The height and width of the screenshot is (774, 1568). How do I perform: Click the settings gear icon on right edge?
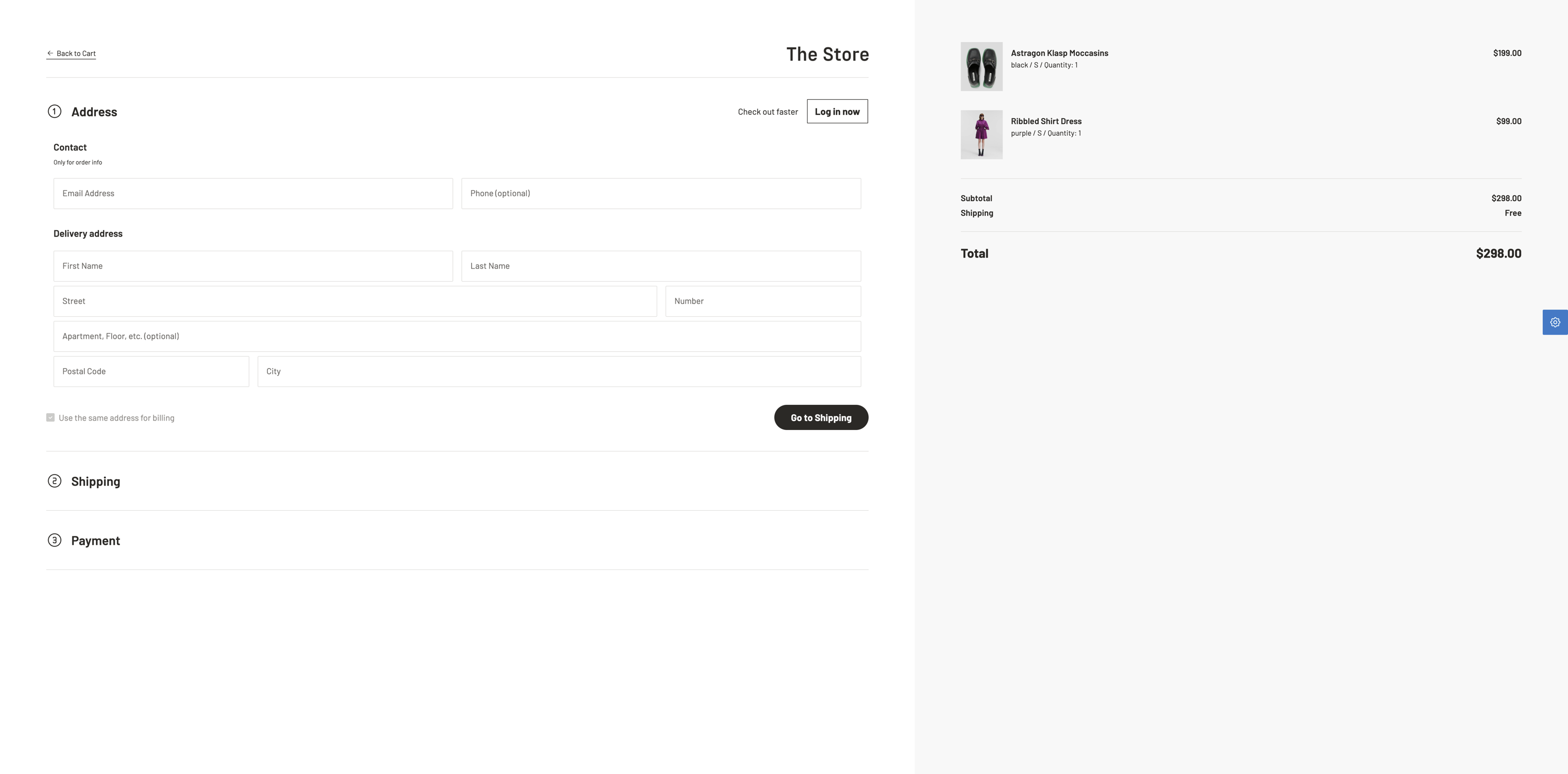(1556, 321)
